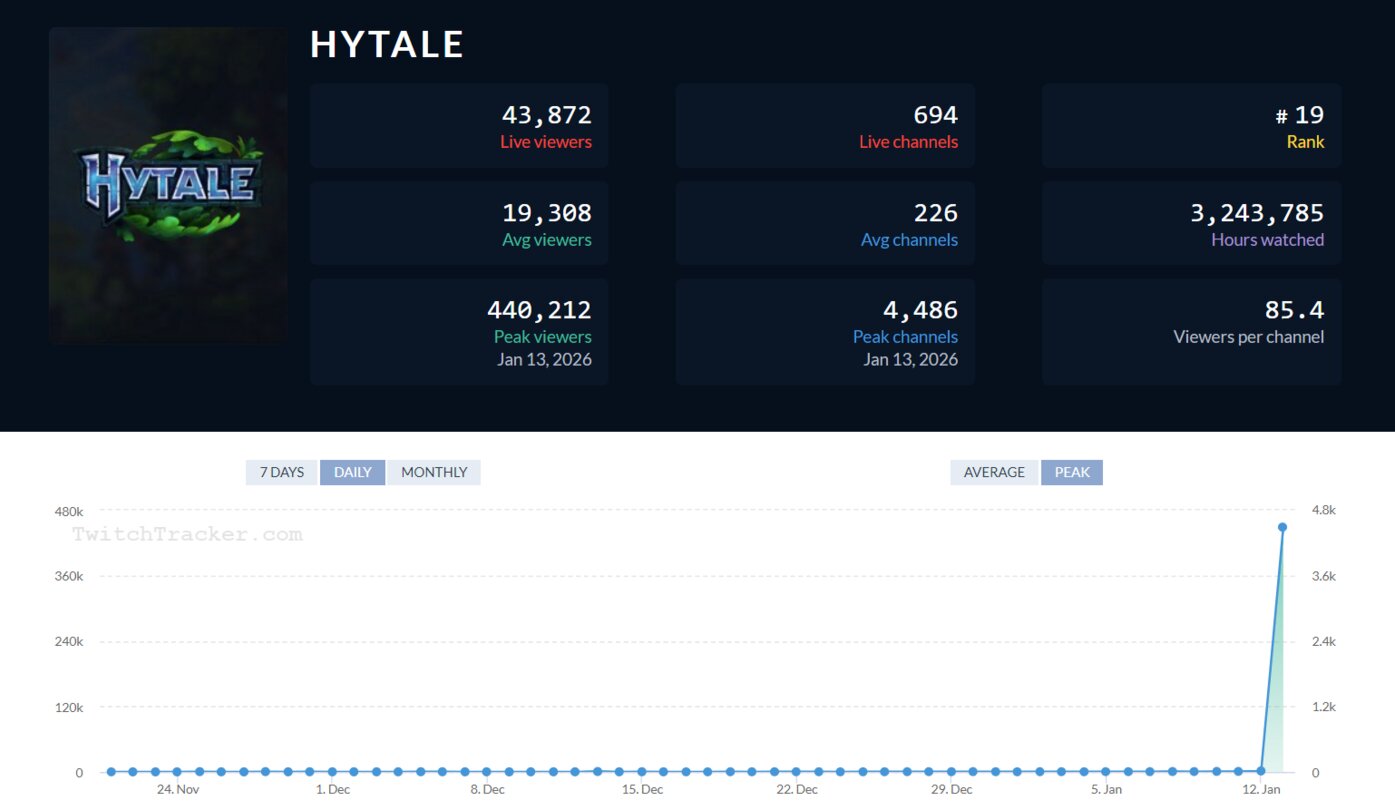Click the TwitchTracker.com watermark on chart
Screen dimensions: 1395x810
coord(187,535)
